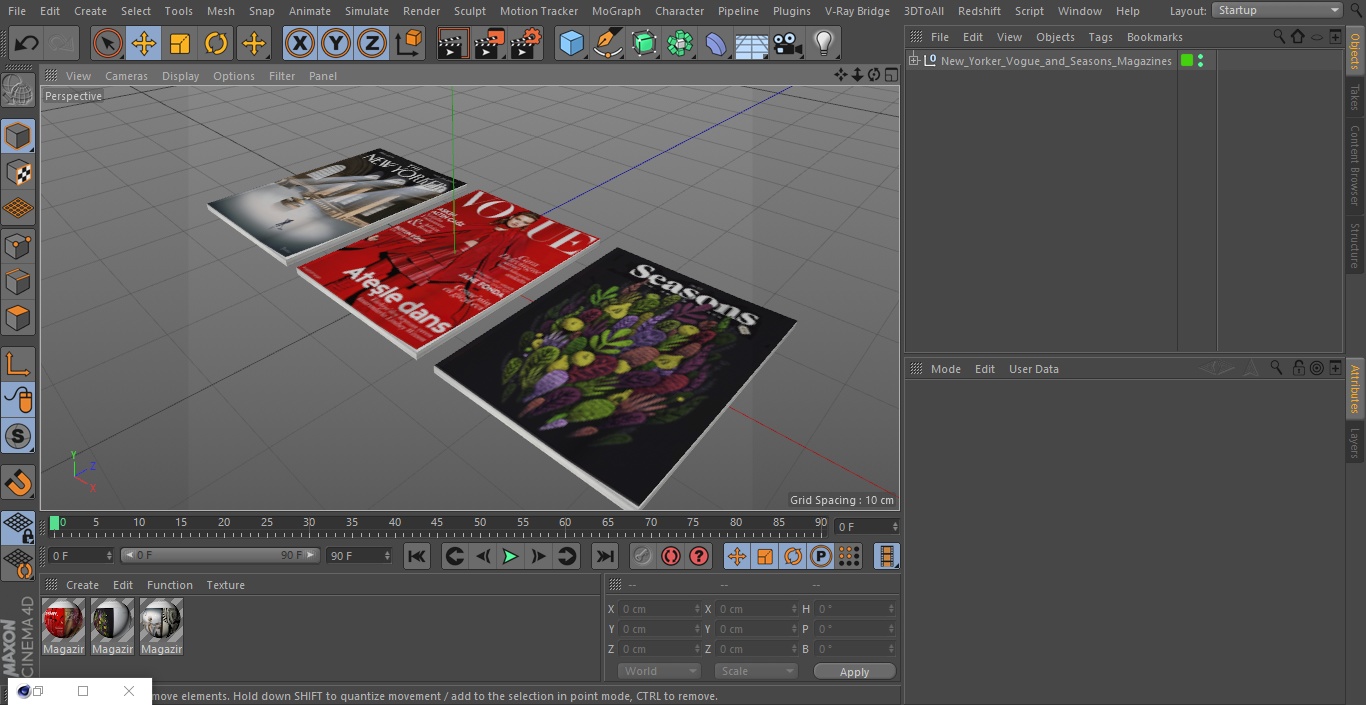The width and height of the screenshot is (1366, 705).
Task: Render to Picture Viewer
Action: point(490,43)
